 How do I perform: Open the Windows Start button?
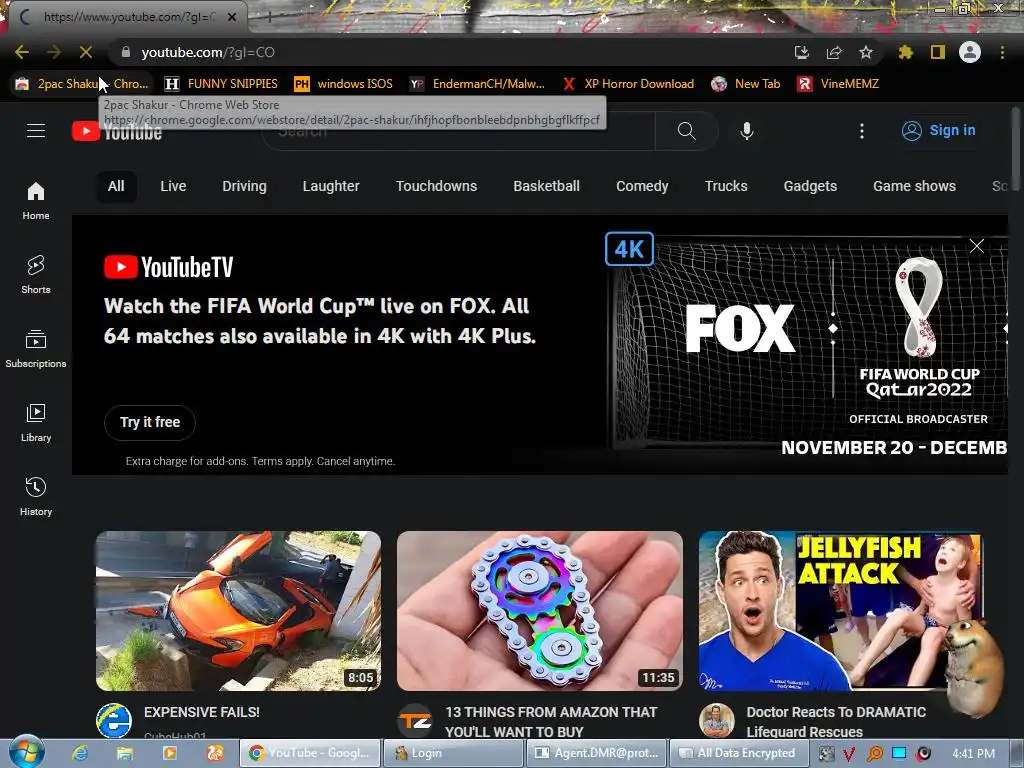click(27, 752)
